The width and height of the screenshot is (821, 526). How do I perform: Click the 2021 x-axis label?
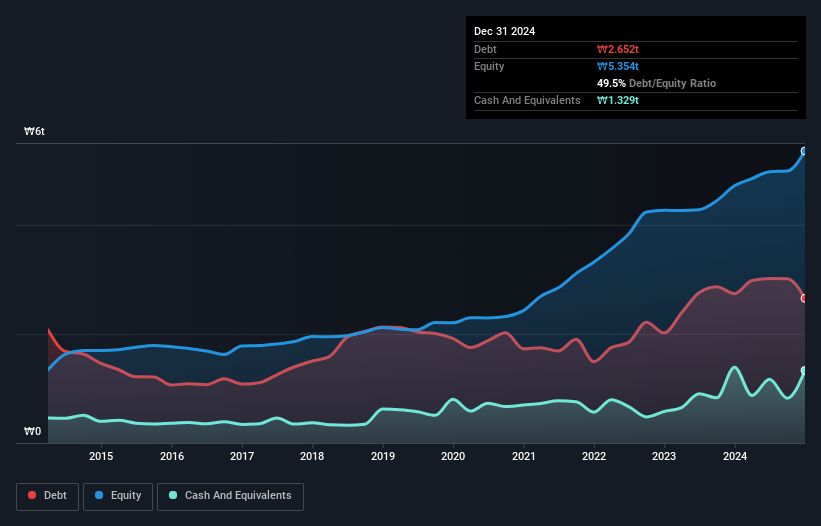(x=524, y=456)
